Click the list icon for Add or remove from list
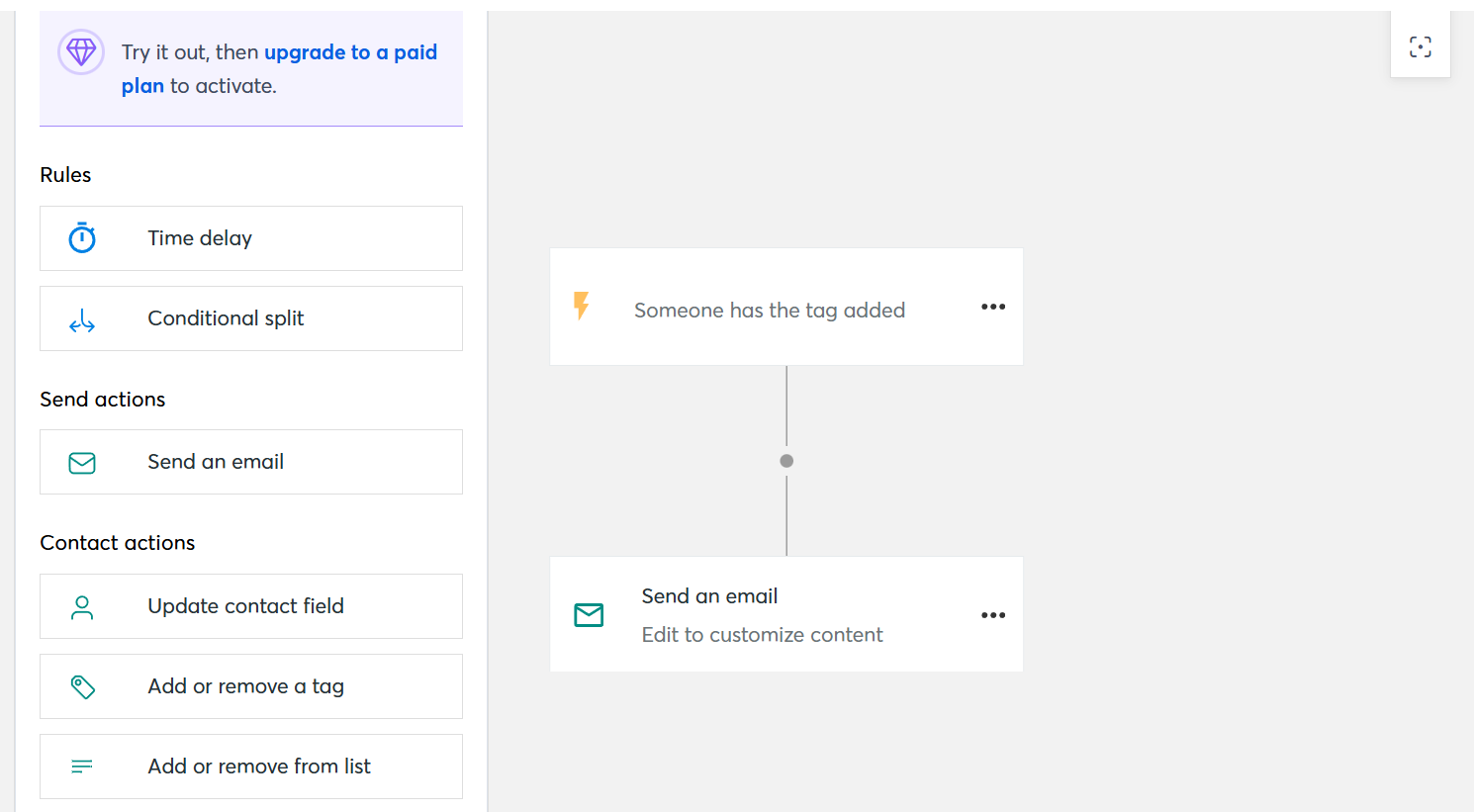 [82, 767]
